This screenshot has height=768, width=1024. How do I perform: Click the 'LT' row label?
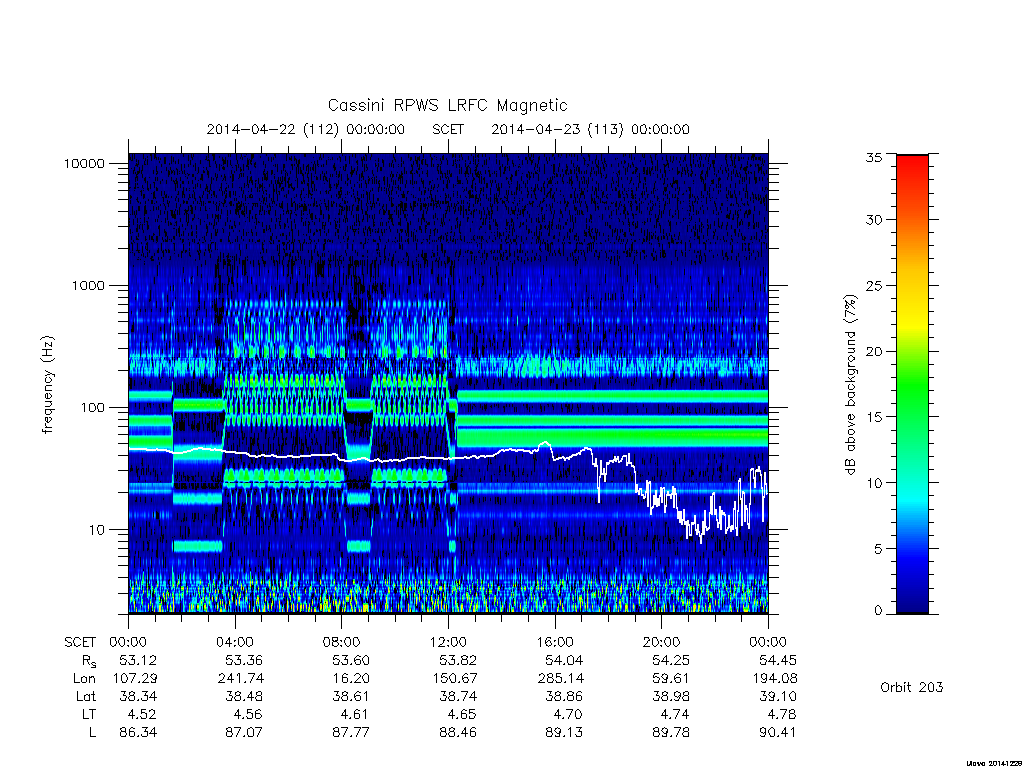coord(88,714)
